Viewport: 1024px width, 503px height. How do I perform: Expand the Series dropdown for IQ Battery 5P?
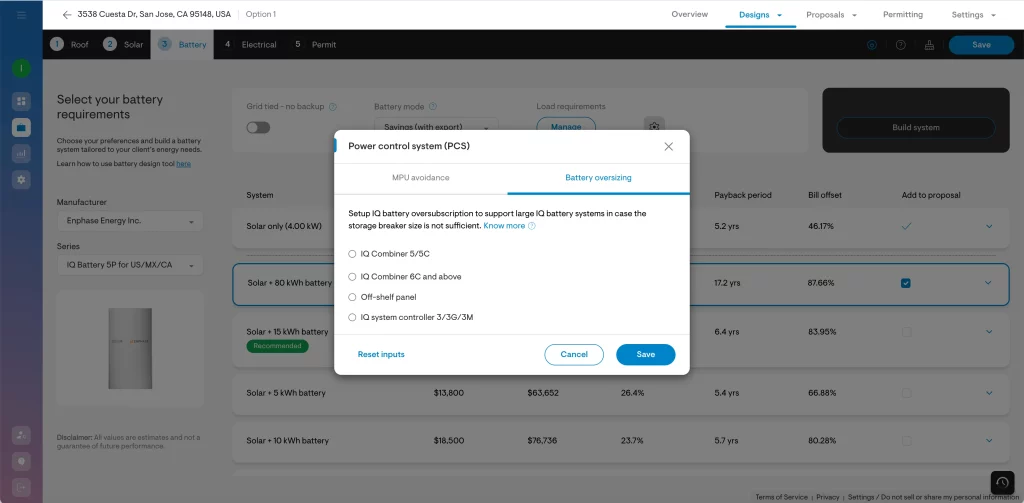[130, 265]
